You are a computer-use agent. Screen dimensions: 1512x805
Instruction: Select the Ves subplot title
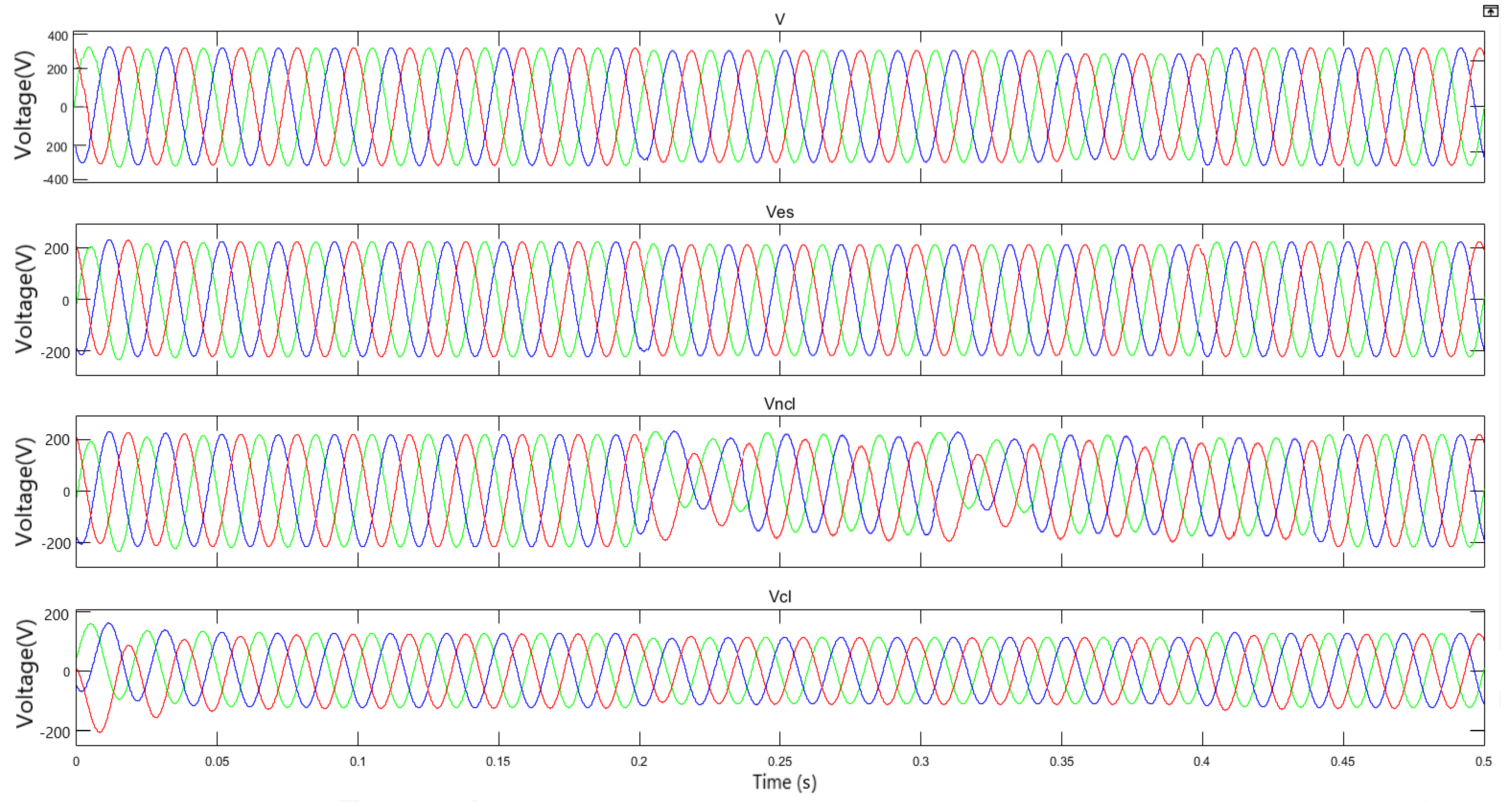(779, 212)
